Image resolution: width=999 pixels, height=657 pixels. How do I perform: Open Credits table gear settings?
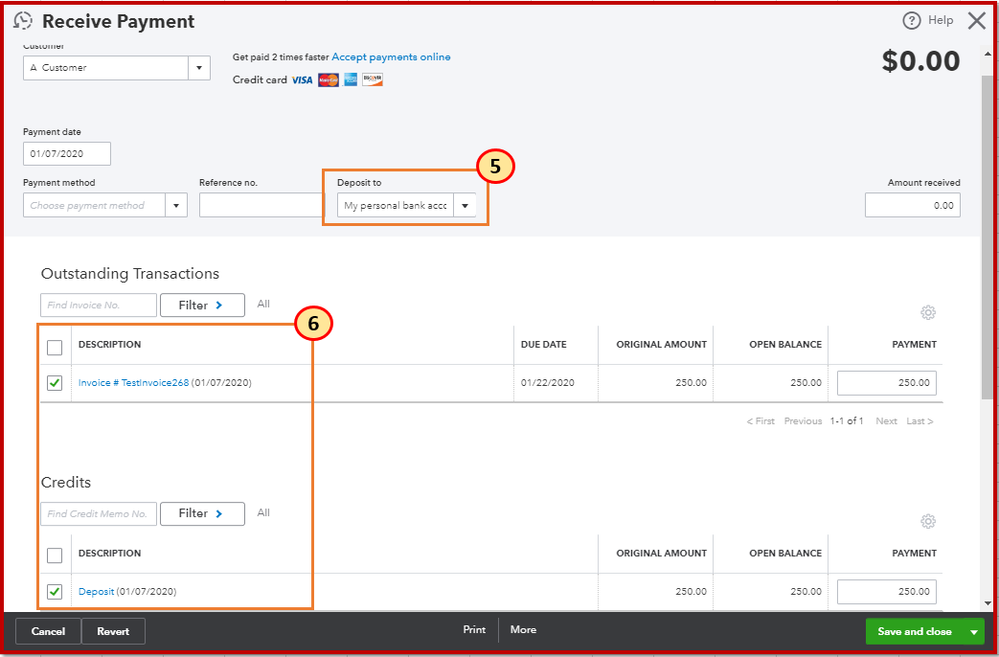point(928,522)
